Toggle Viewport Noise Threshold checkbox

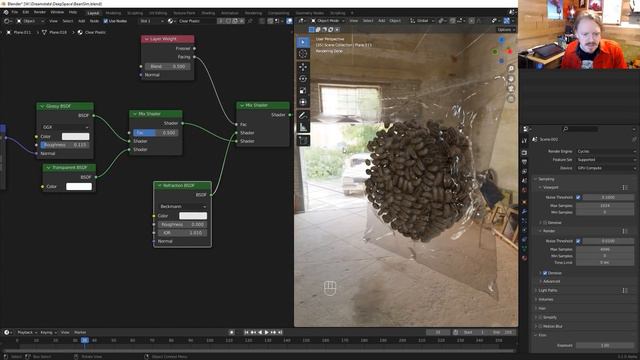point(578,197)
